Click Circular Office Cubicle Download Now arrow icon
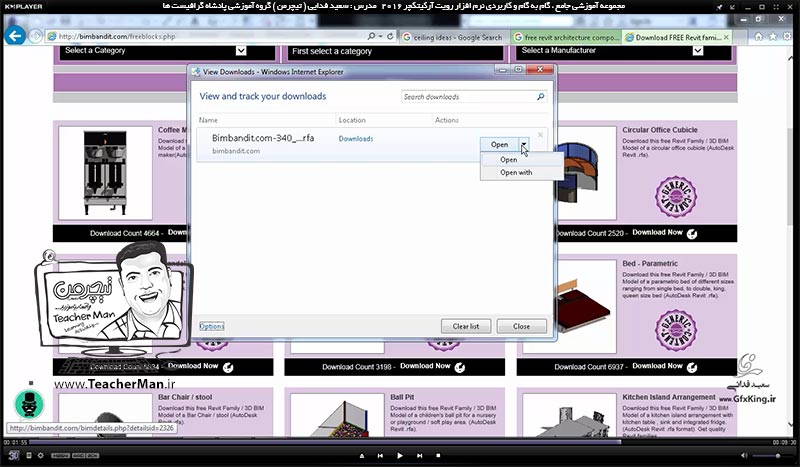 tap(692, 234)
